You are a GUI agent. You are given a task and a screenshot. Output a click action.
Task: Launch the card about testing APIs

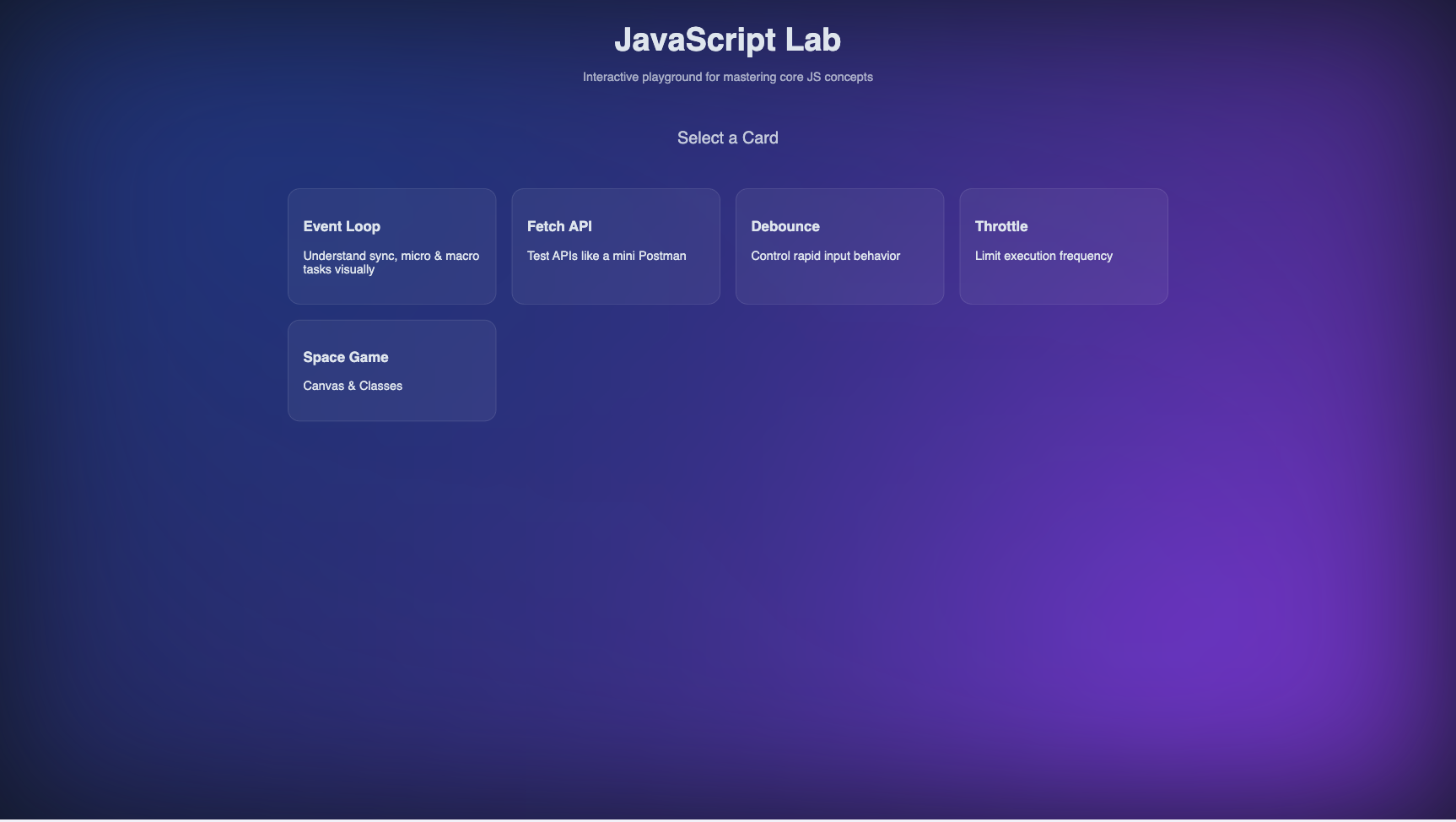click(x=615, y=246)
